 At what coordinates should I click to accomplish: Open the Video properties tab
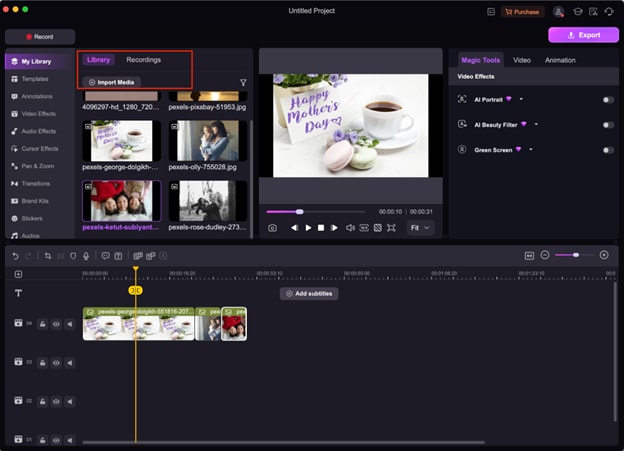[x=521, y=60]
